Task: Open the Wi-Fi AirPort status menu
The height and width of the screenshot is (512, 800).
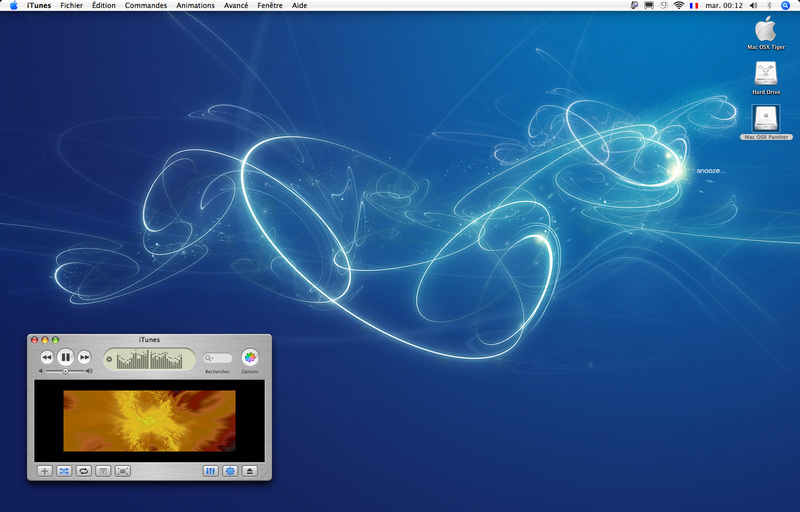Action: pyautogui.click(x=679, y=5)
